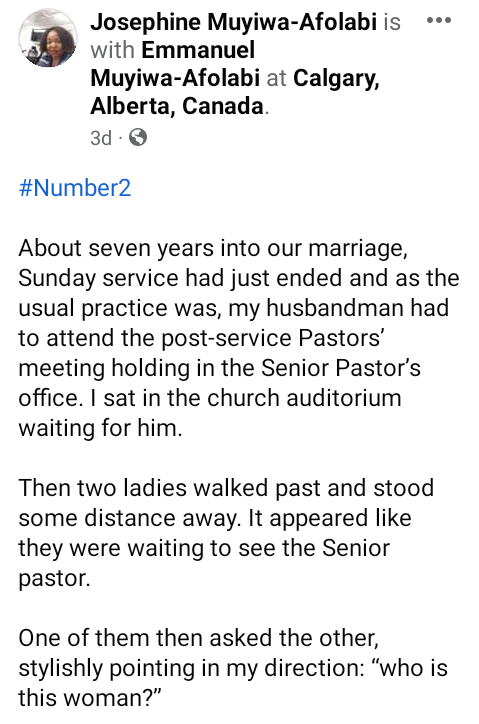Image resolution: width=479 pixels, height=724 pixels.
Task: Click the final text 'this woman?'
Action: pos(90,698)
